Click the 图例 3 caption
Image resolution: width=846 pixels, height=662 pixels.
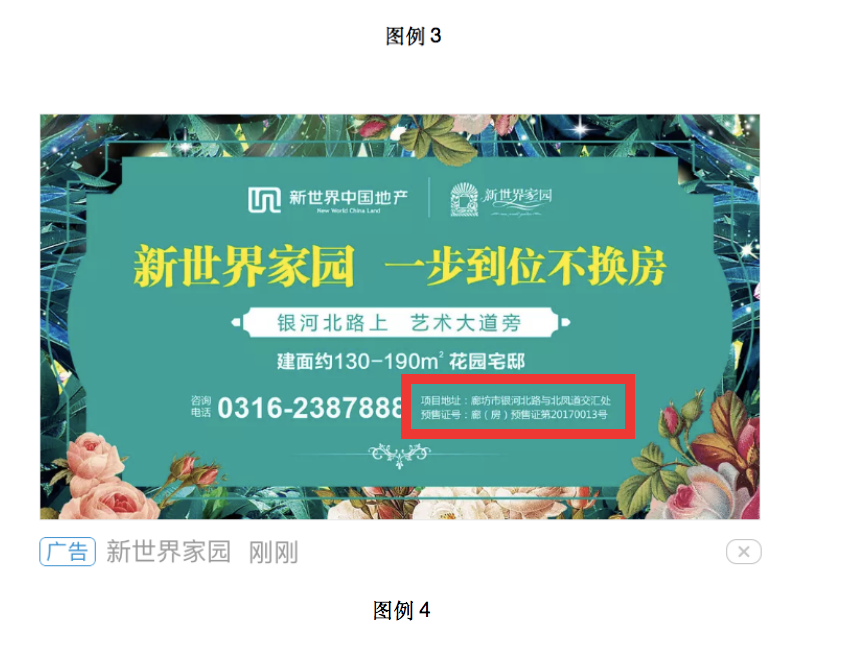413,36
